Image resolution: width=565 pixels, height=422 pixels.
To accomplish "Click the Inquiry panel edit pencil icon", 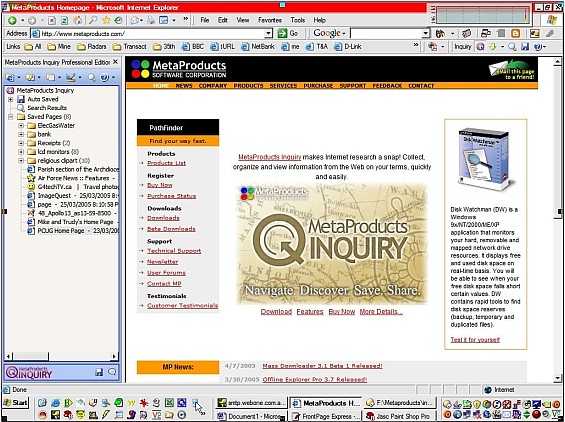I will tap(71, 77).
